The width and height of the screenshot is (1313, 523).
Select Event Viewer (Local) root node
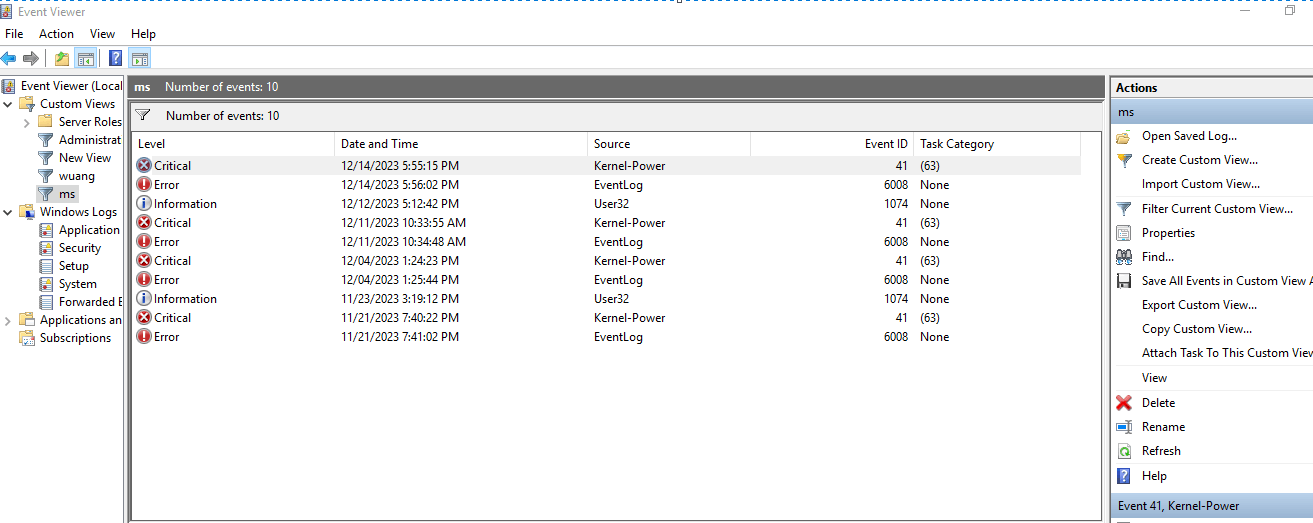tap(62, 86)
